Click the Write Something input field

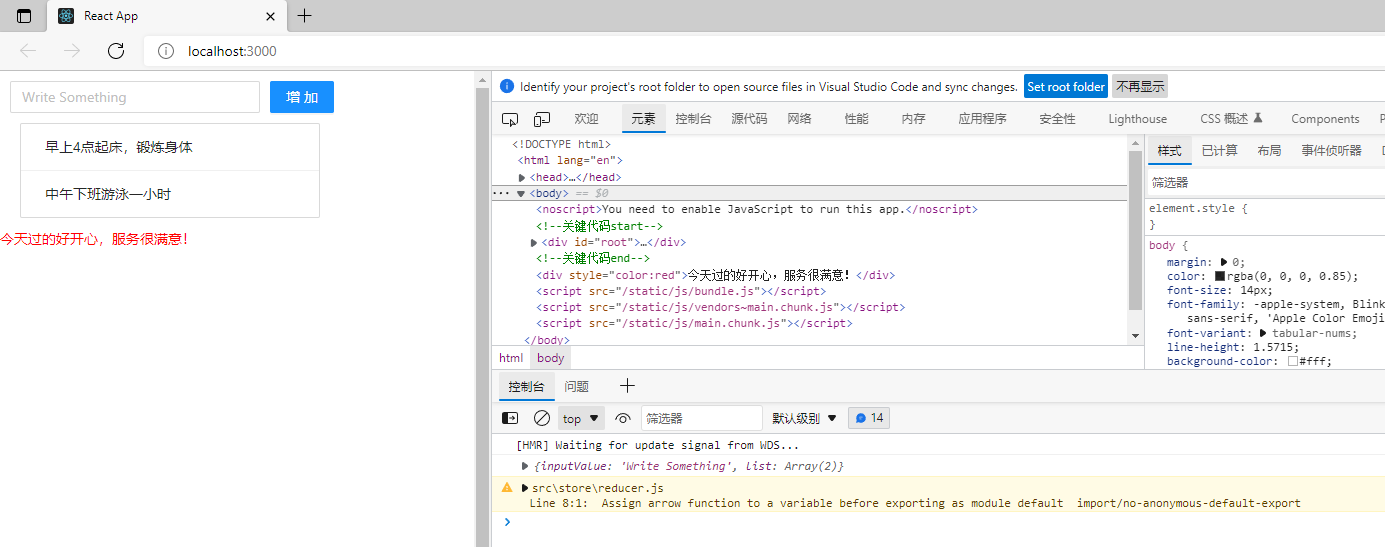point(135,97)
